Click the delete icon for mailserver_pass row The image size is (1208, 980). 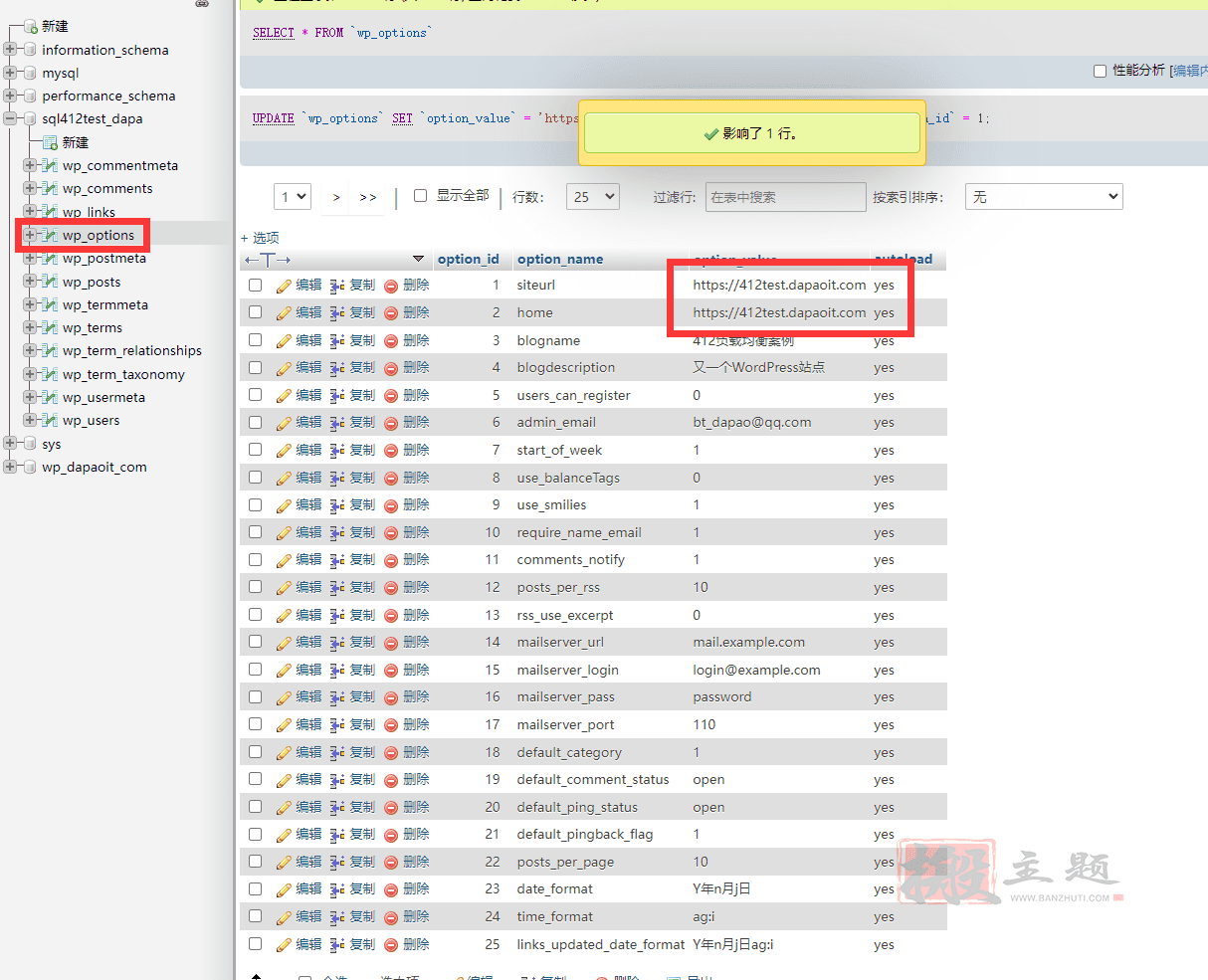pyautogui.click(x=391, y=697)
